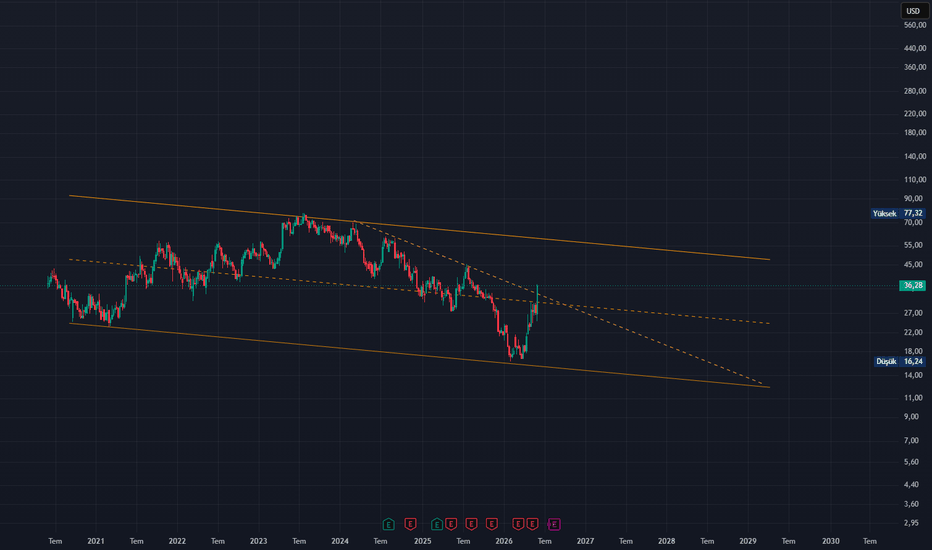Screen dimensions: 932x550
Task: Click the 90,00 price axis label
Action: pos(914,199)
